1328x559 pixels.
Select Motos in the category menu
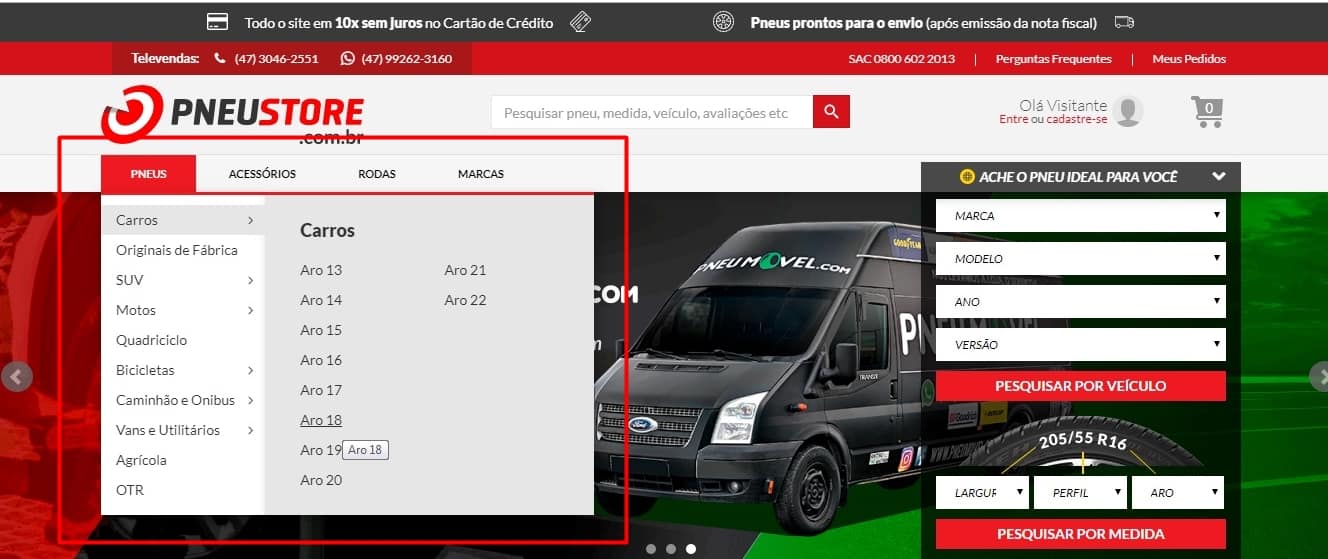[136, 310]
